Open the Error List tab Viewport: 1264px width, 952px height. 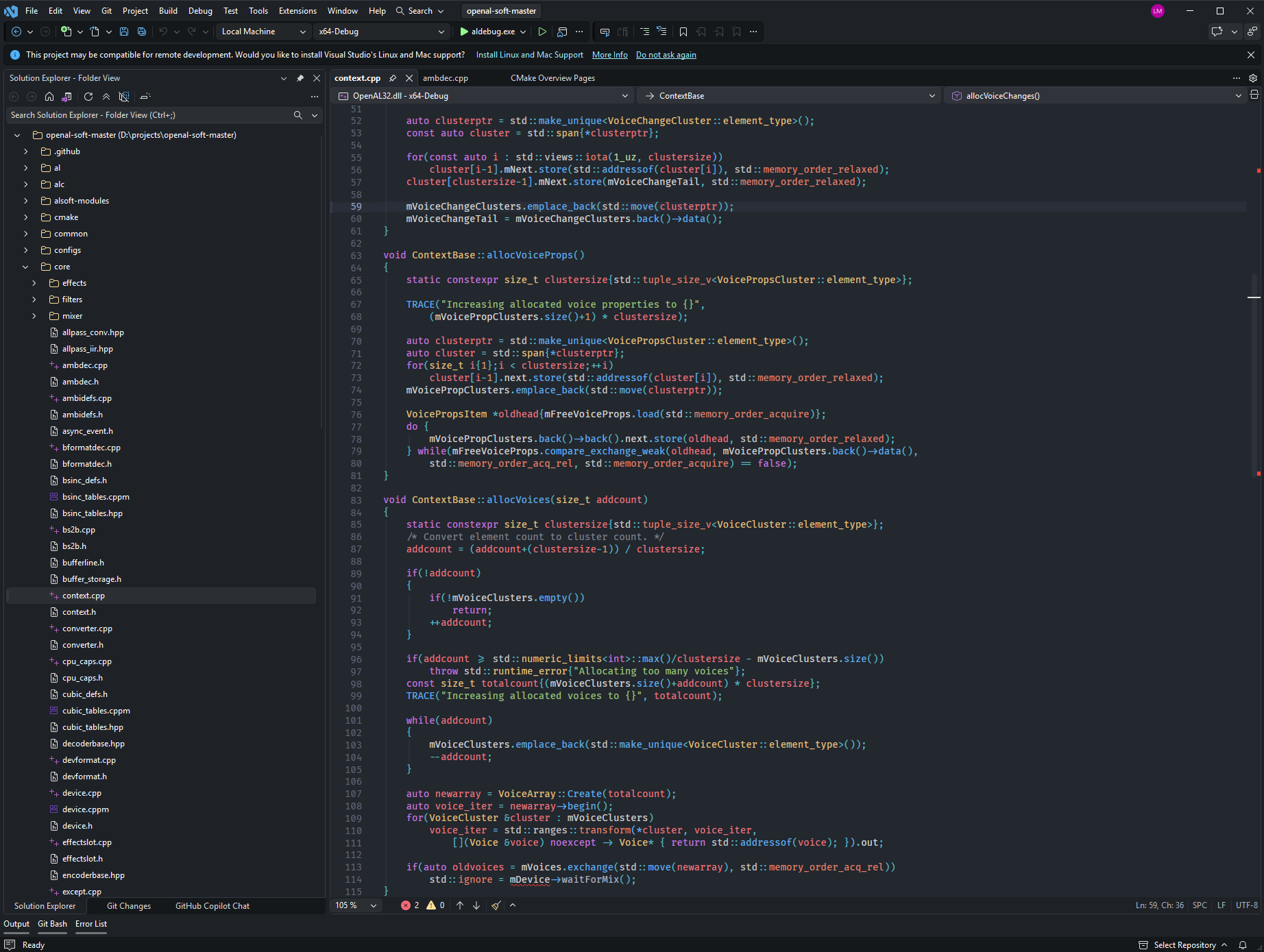tap(91, 924)
